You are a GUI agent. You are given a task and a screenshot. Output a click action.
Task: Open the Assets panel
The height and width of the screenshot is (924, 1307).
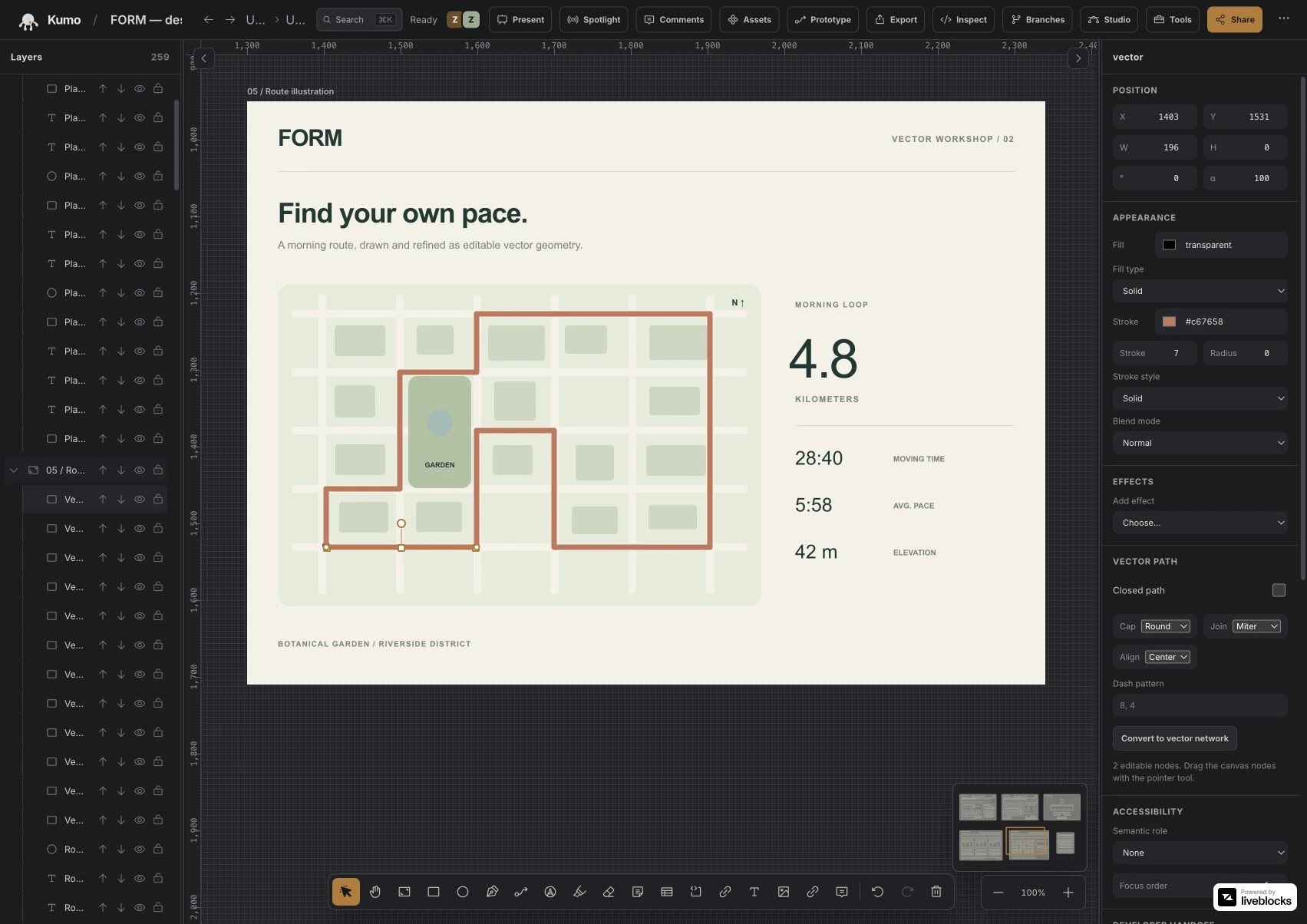pyautogui.click(x=749, y=19)
